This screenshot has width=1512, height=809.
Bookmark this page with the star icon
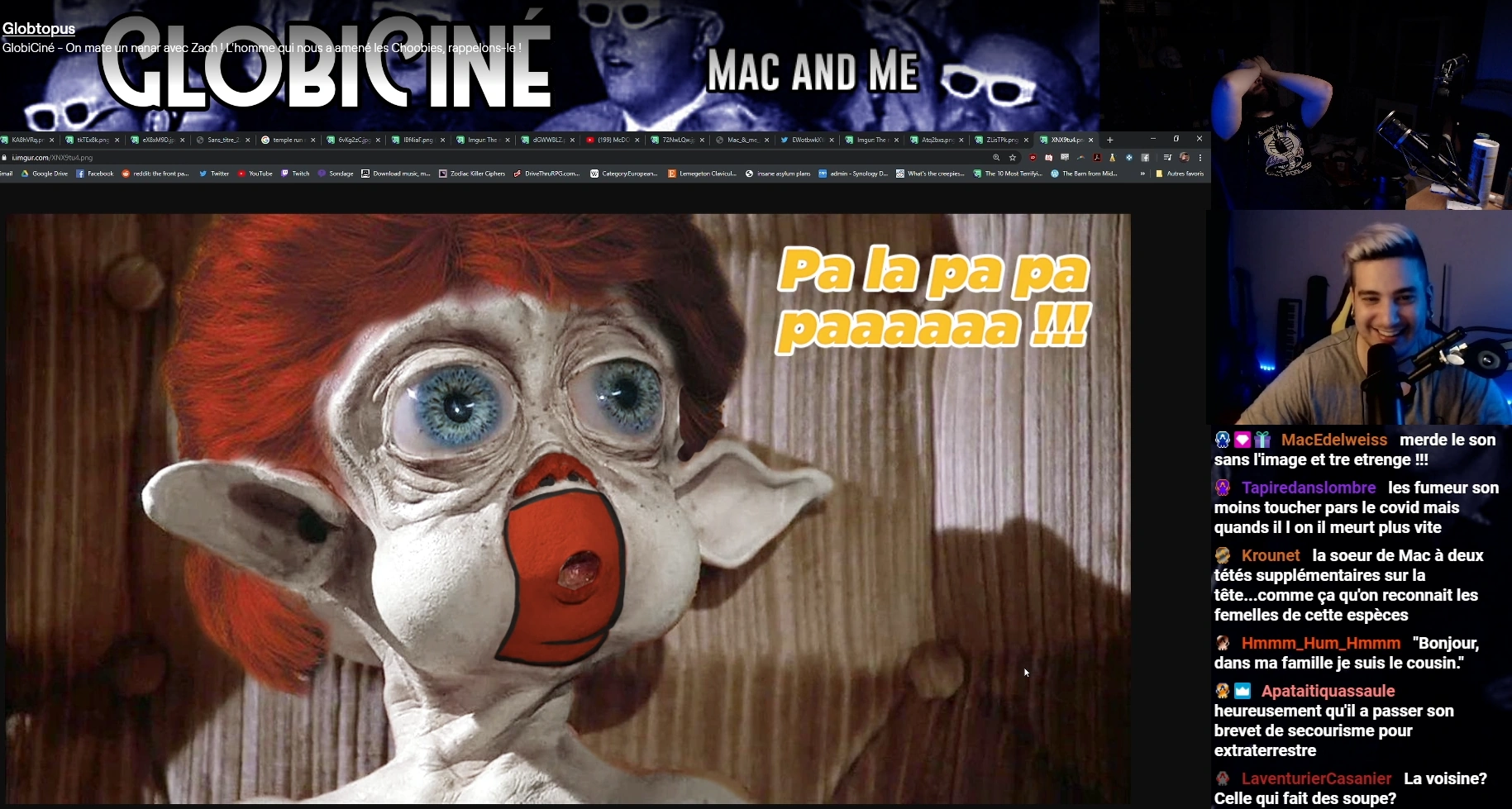point(1013,157)
